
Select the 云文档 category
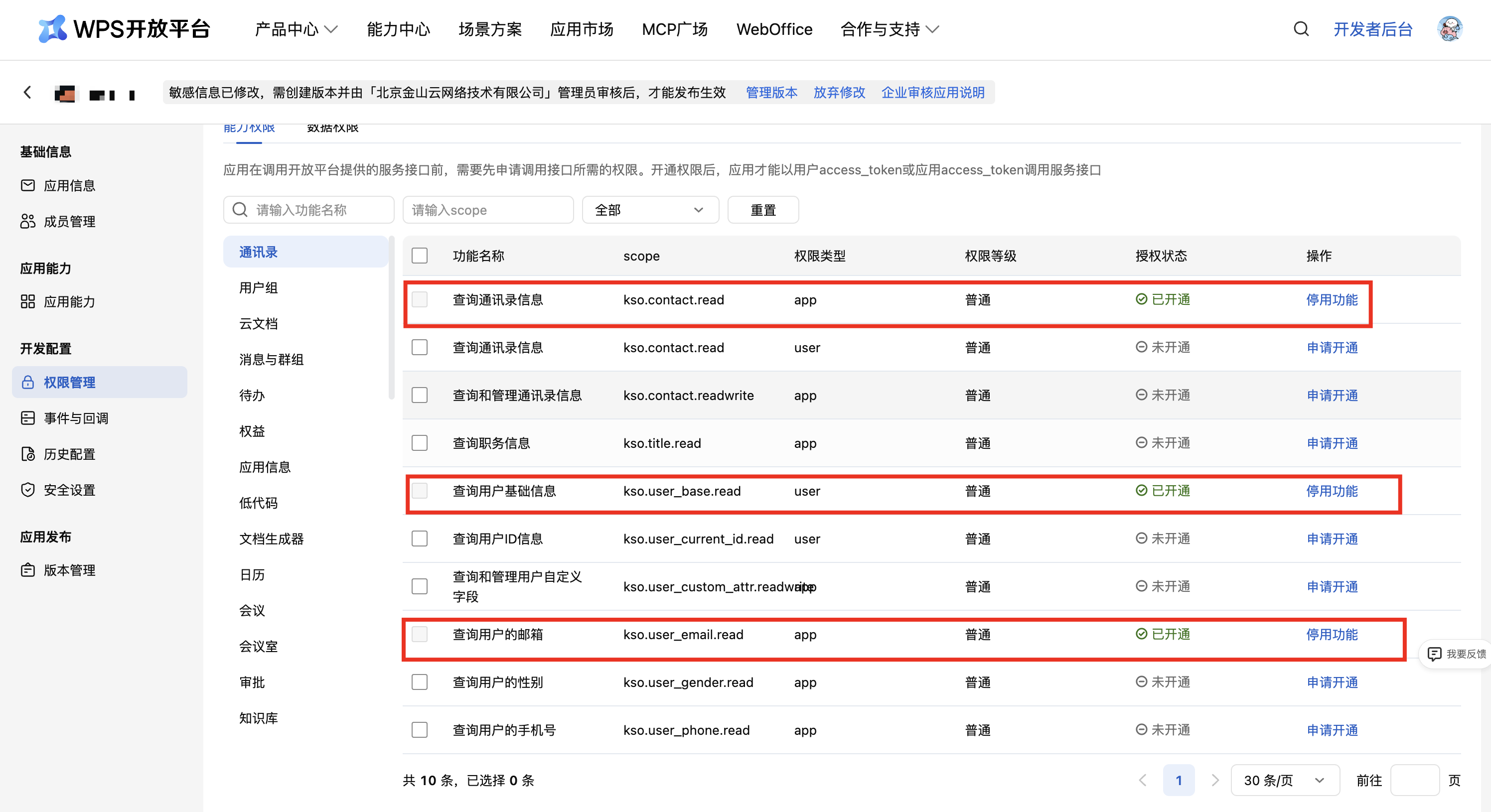tap(258, 323)
